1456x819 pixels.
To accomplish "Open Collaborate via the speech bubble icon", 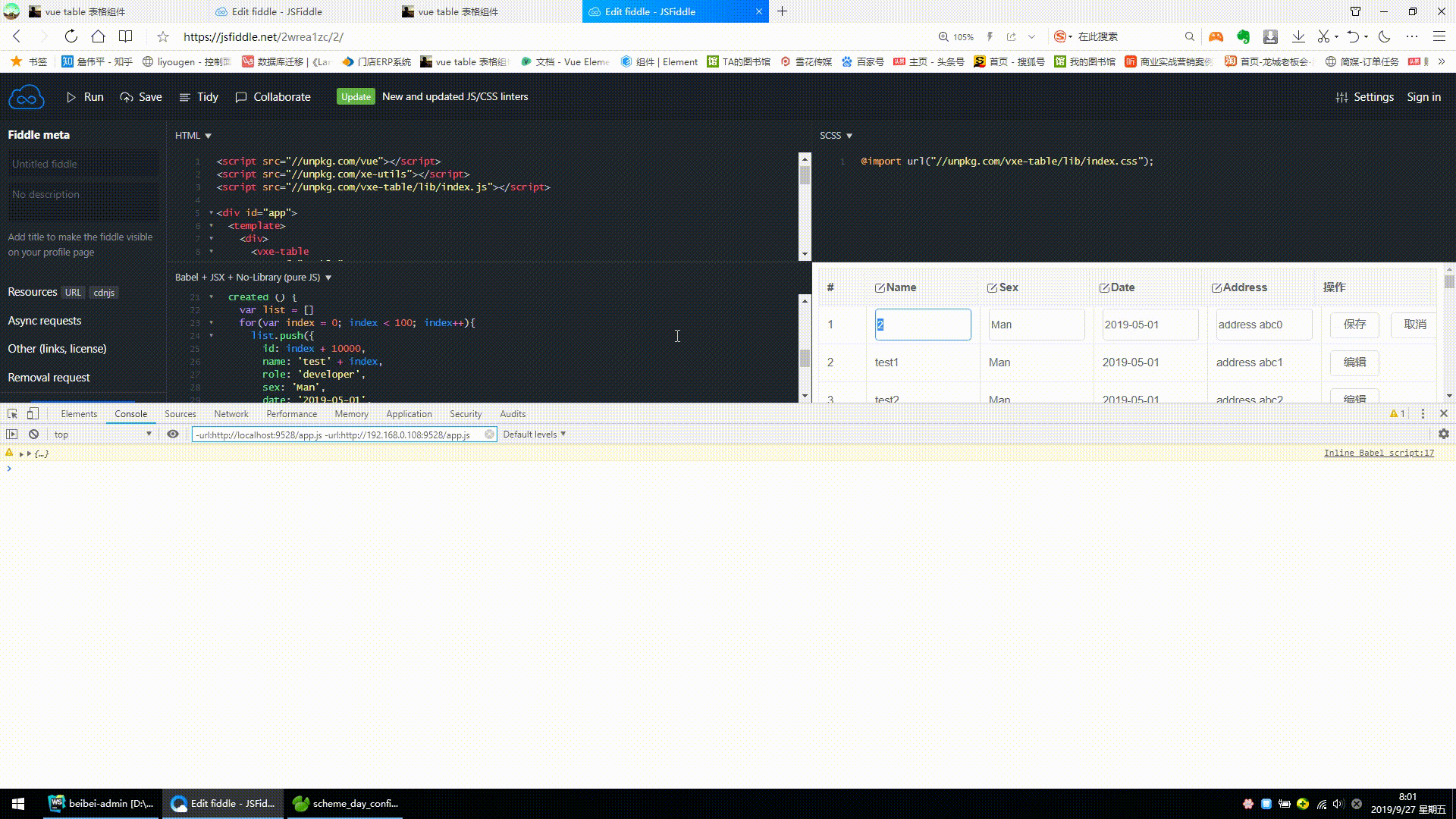I will (x=241, y=97).
